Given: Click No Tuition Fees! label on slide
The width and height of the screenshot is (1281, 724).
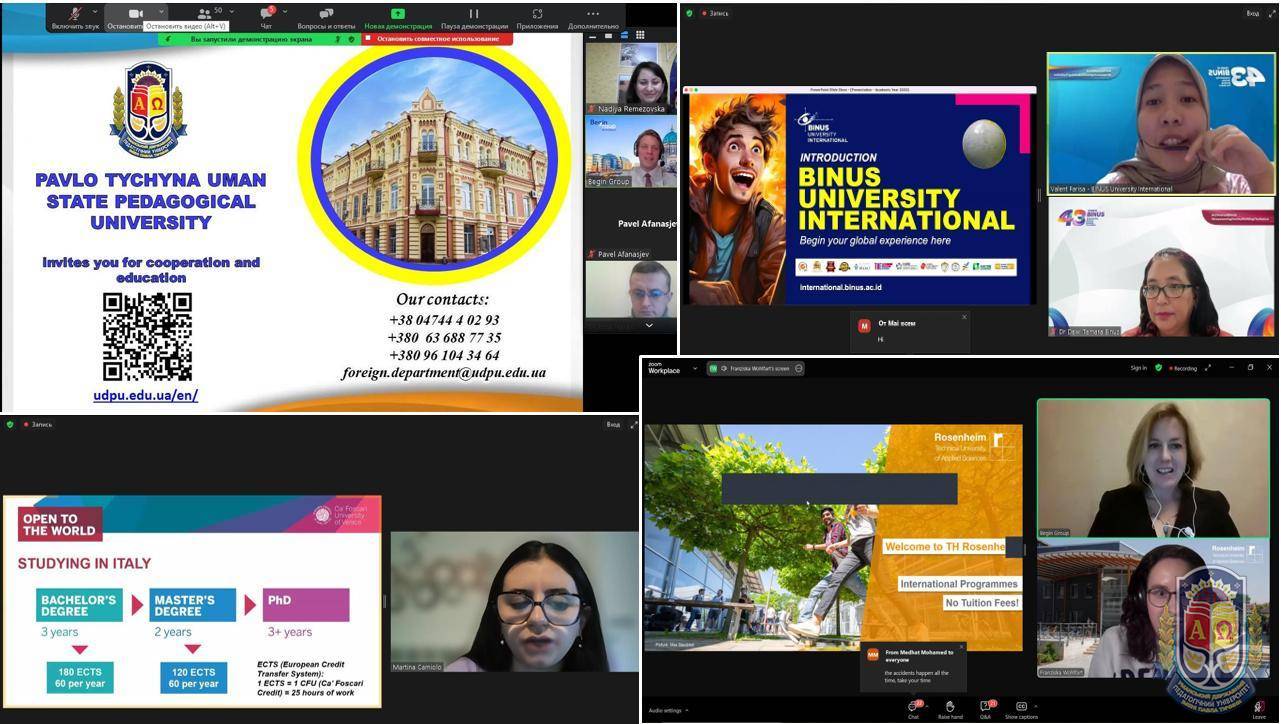Looking at the screenshot, I should point(982,603).
